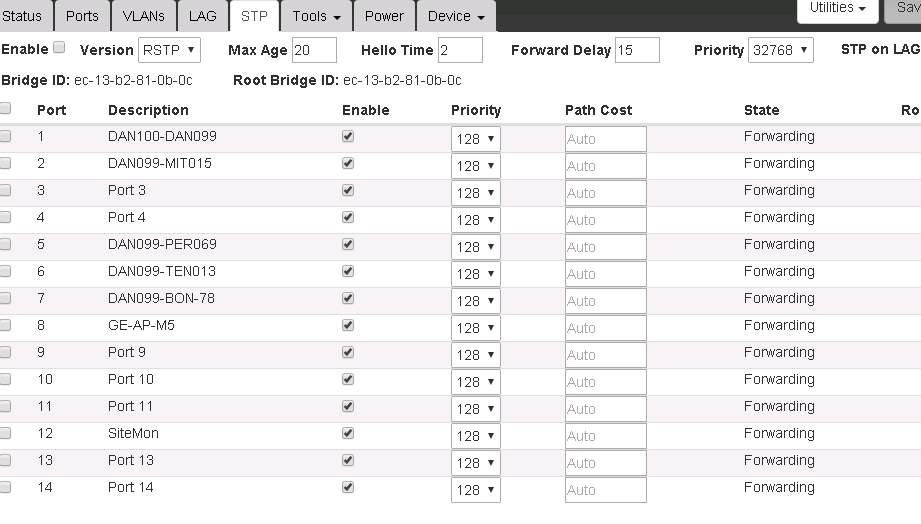Open the LAG tab
Image resolution: width=921 pixels, height=524 pixels.
[x=202, y=16]
